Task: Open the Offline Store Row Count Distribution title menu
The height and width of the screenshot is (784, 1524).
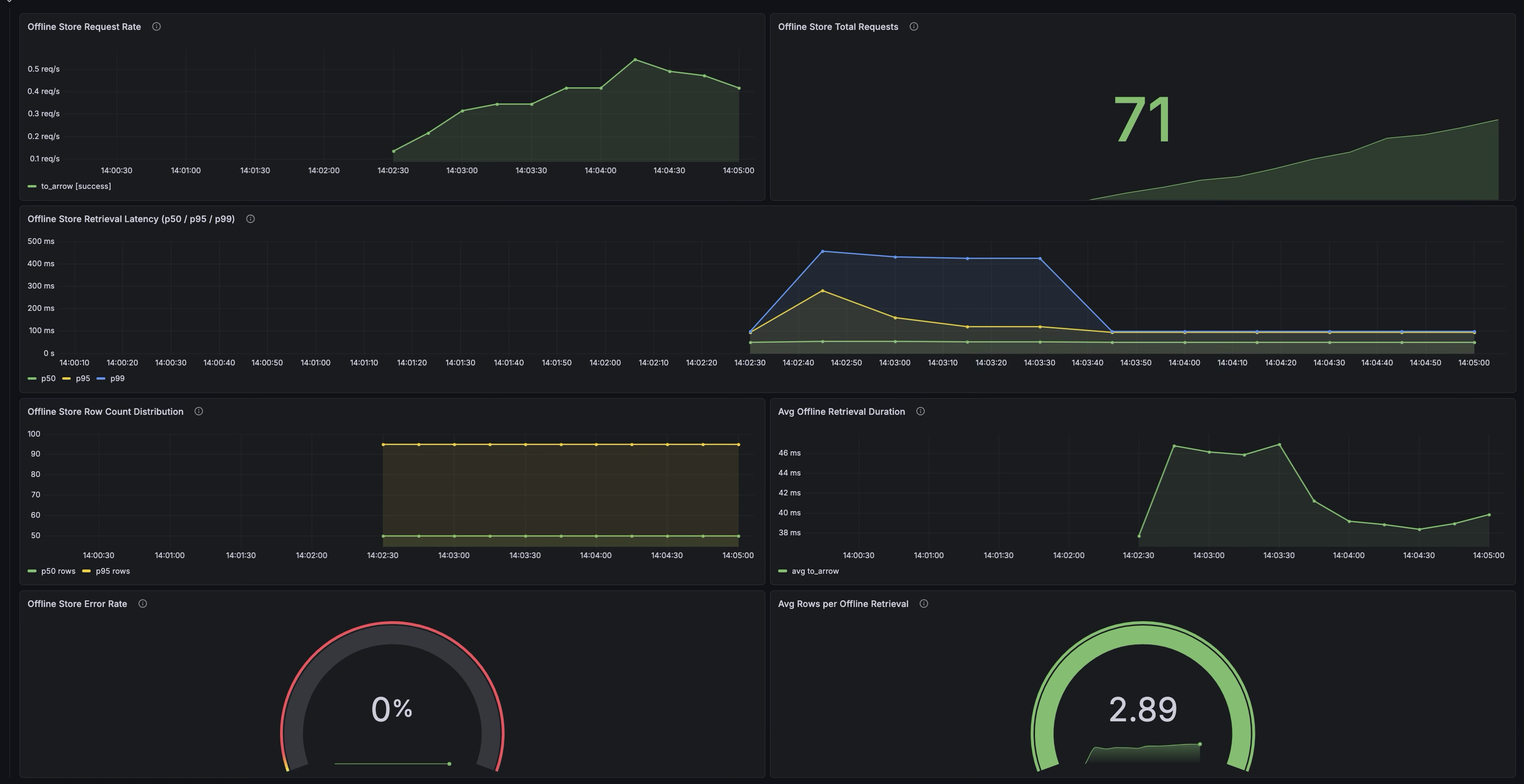Action: (x=105, y=411)
